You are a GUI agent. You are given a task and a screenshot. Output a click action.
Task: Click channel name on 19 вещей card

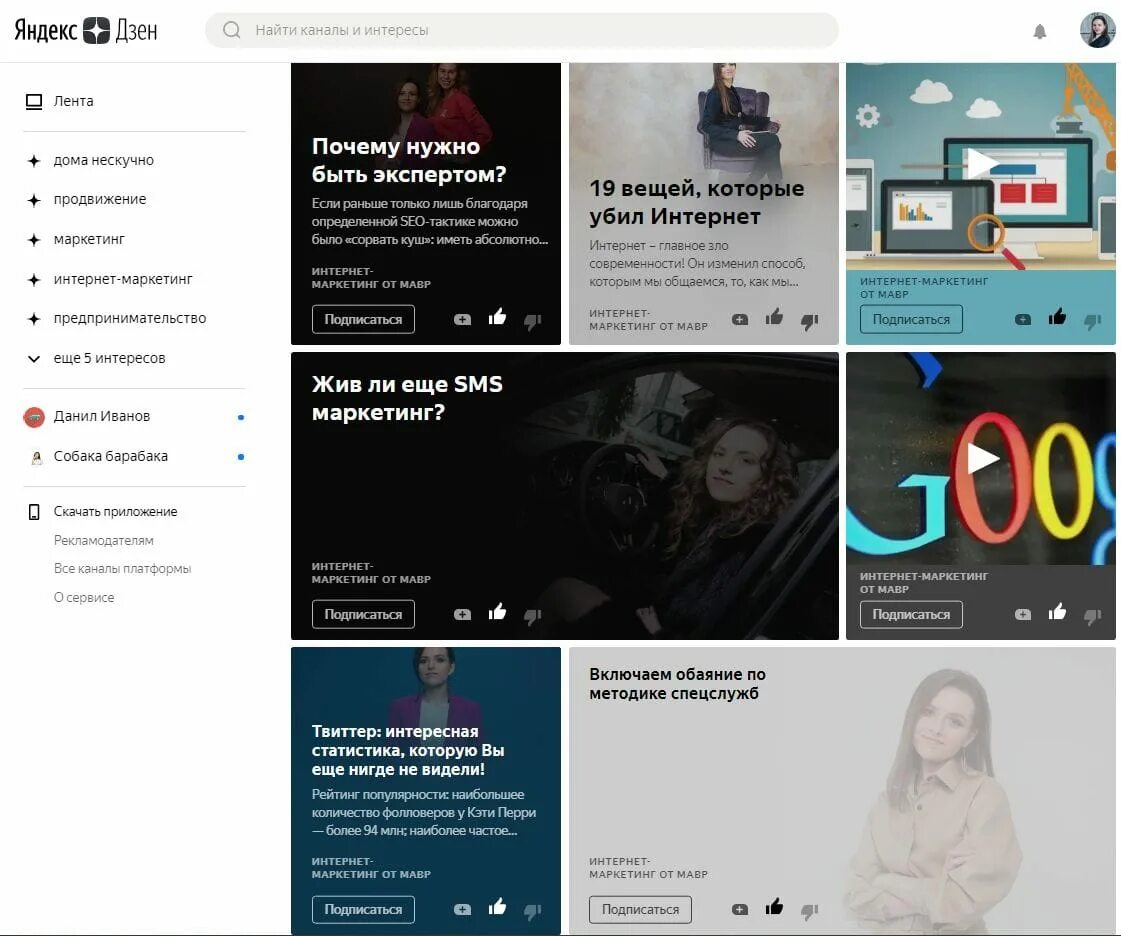click(648, 320)
